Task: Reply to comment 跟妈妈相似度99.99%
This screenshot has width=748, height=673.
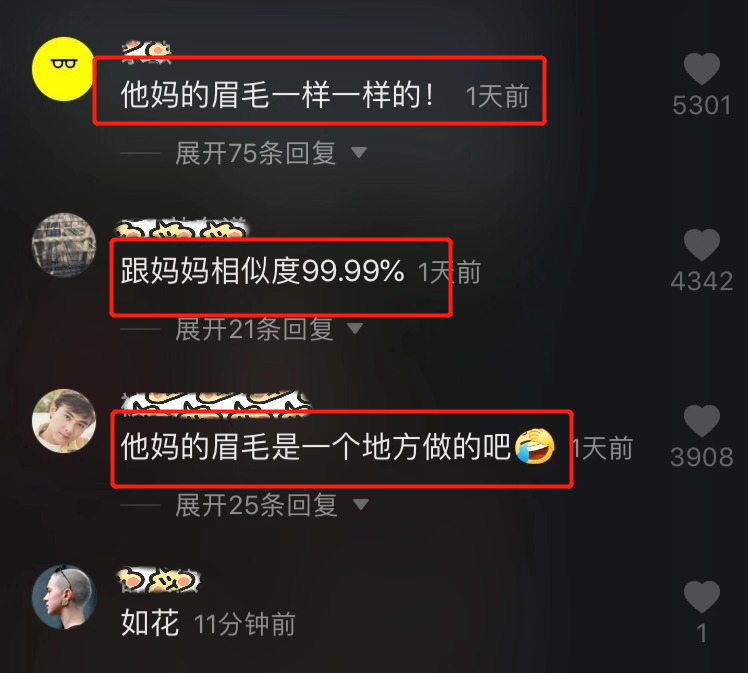Action: click(x=262, y=270)
